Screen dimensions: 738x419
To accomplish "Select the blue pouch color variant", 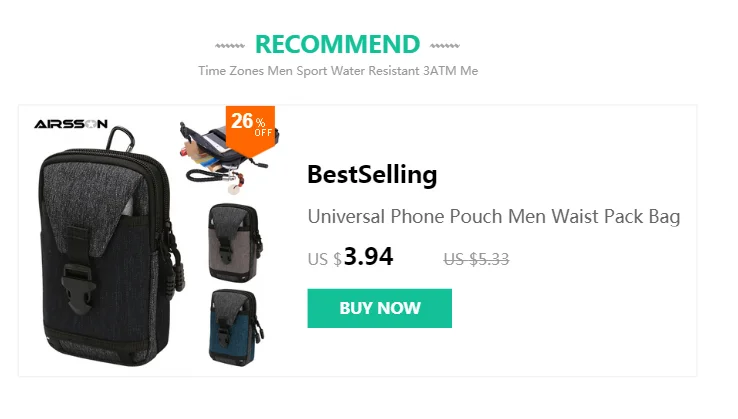I will pyautogui.click(x=235, y=328).
